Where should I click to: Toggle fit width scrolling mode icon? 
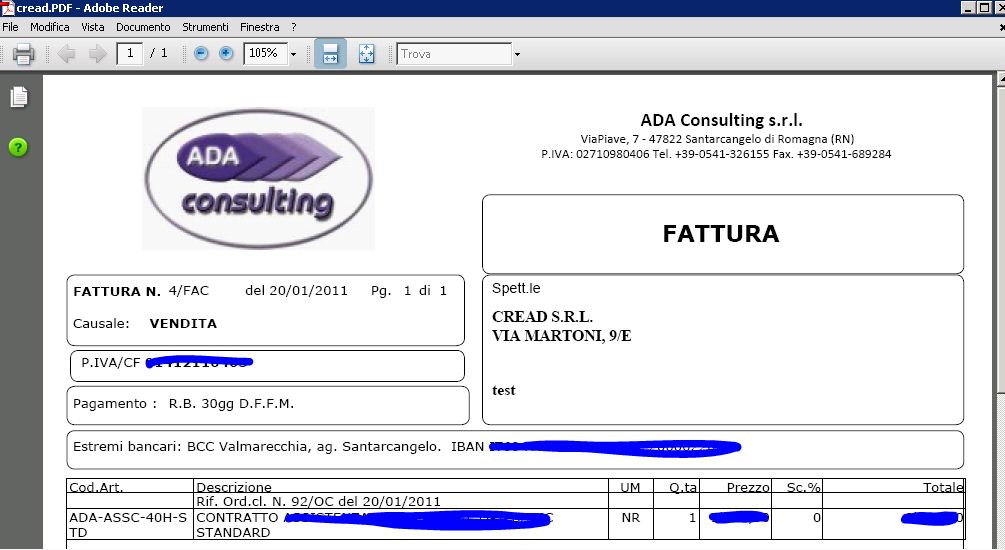point(330,53)
